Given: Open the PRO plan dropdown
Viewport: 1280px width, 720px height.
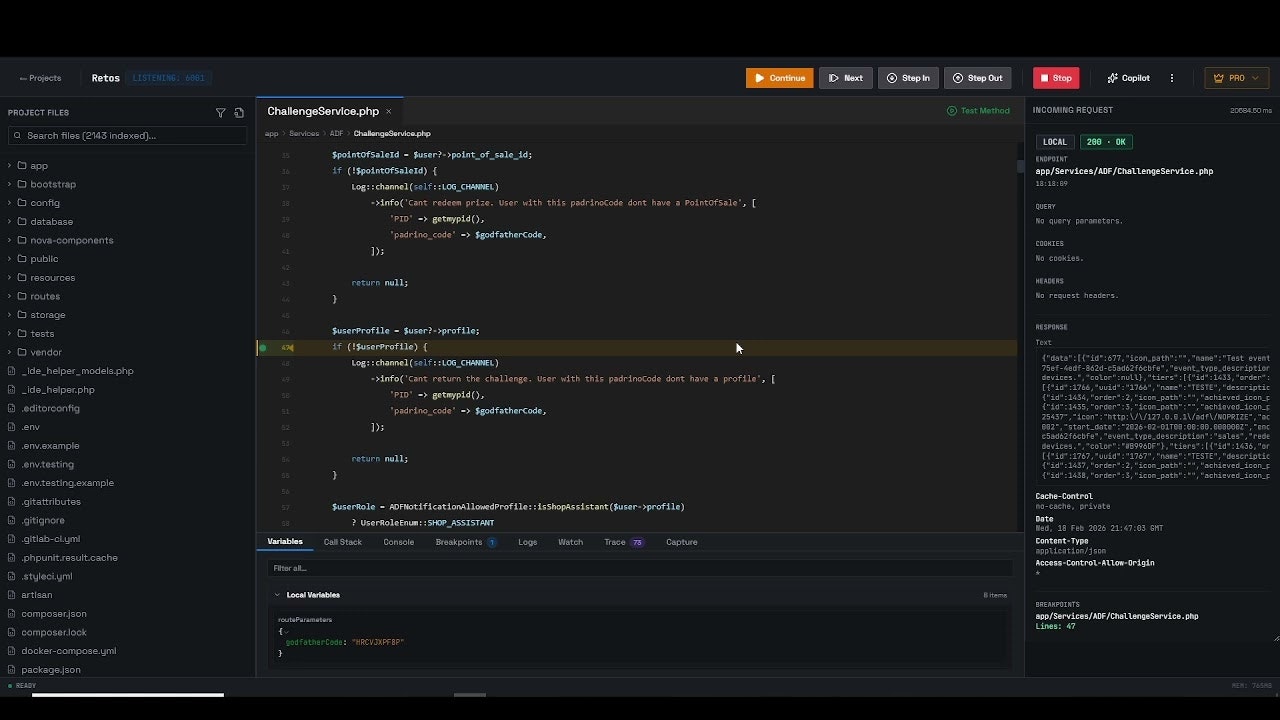Looking at the screenshot, I should click(x=1236, y=78).
